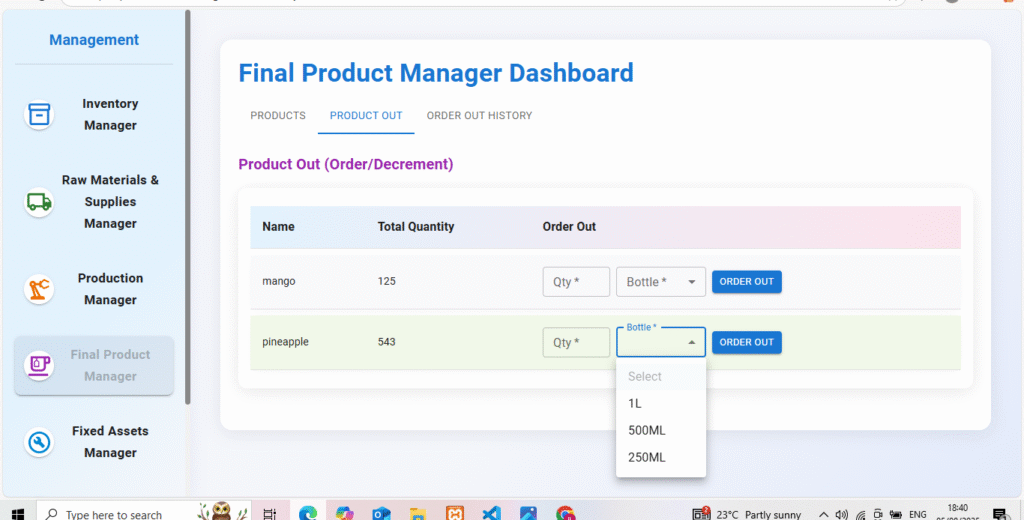The width and height of the screenshot is (1024, 520).
Task: Open Raw Materials & Supplies truck icon
Action: pos(39,202)
